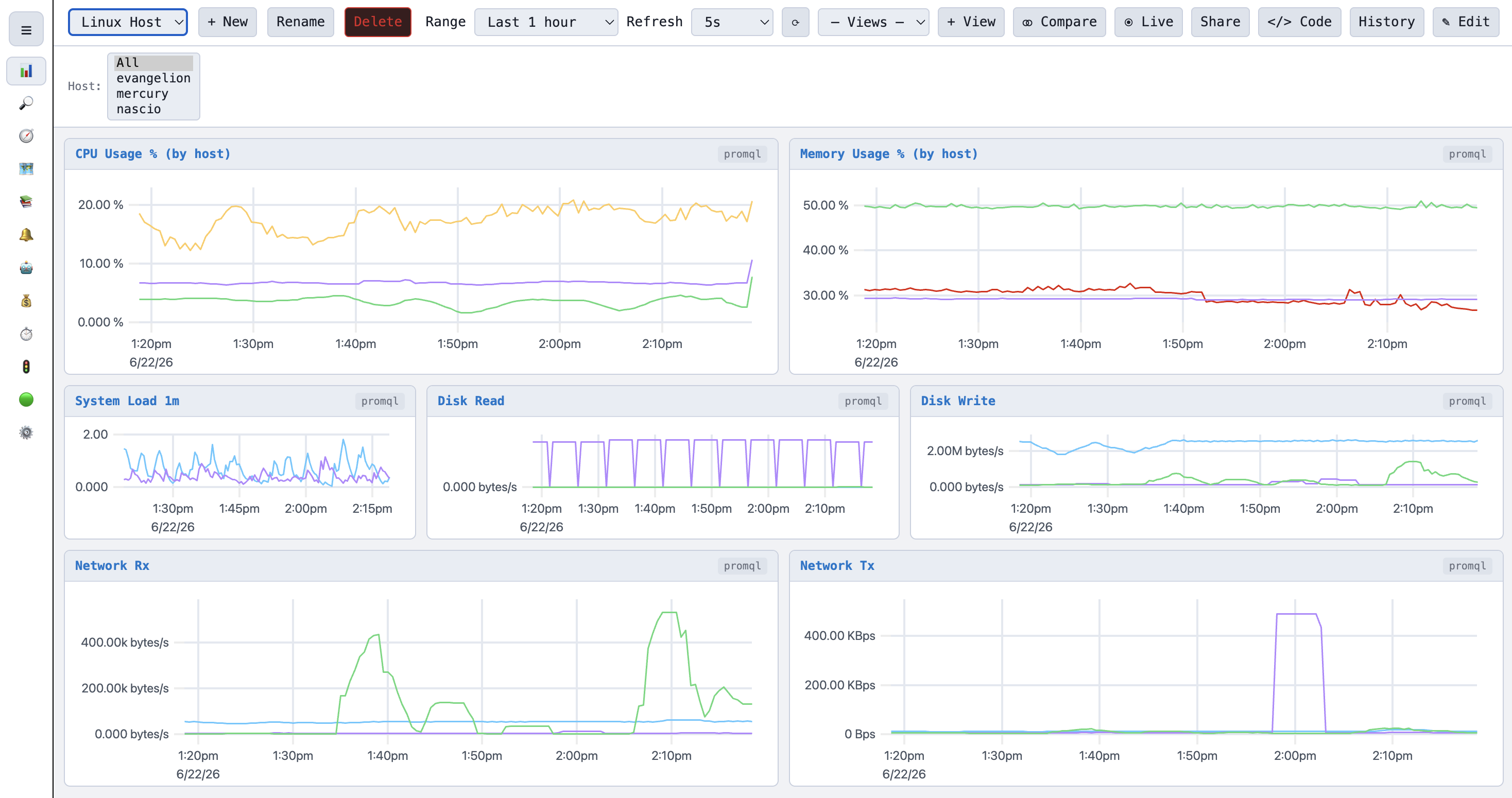This screenshot has height=798, width=1512.
Task: Open the bar chart dashboards icon
Action: pos(26,71)
